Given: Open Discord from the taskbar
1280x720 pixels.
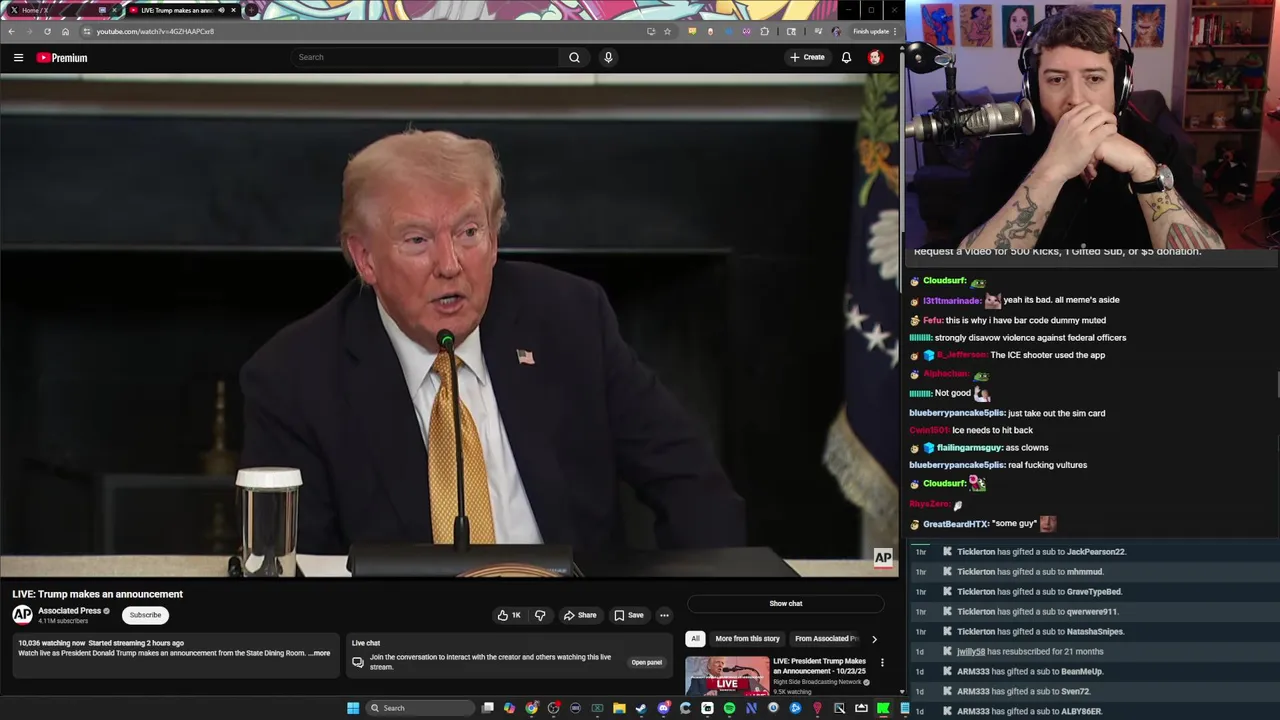Looking at the screenshot, I should pos(663,708).
